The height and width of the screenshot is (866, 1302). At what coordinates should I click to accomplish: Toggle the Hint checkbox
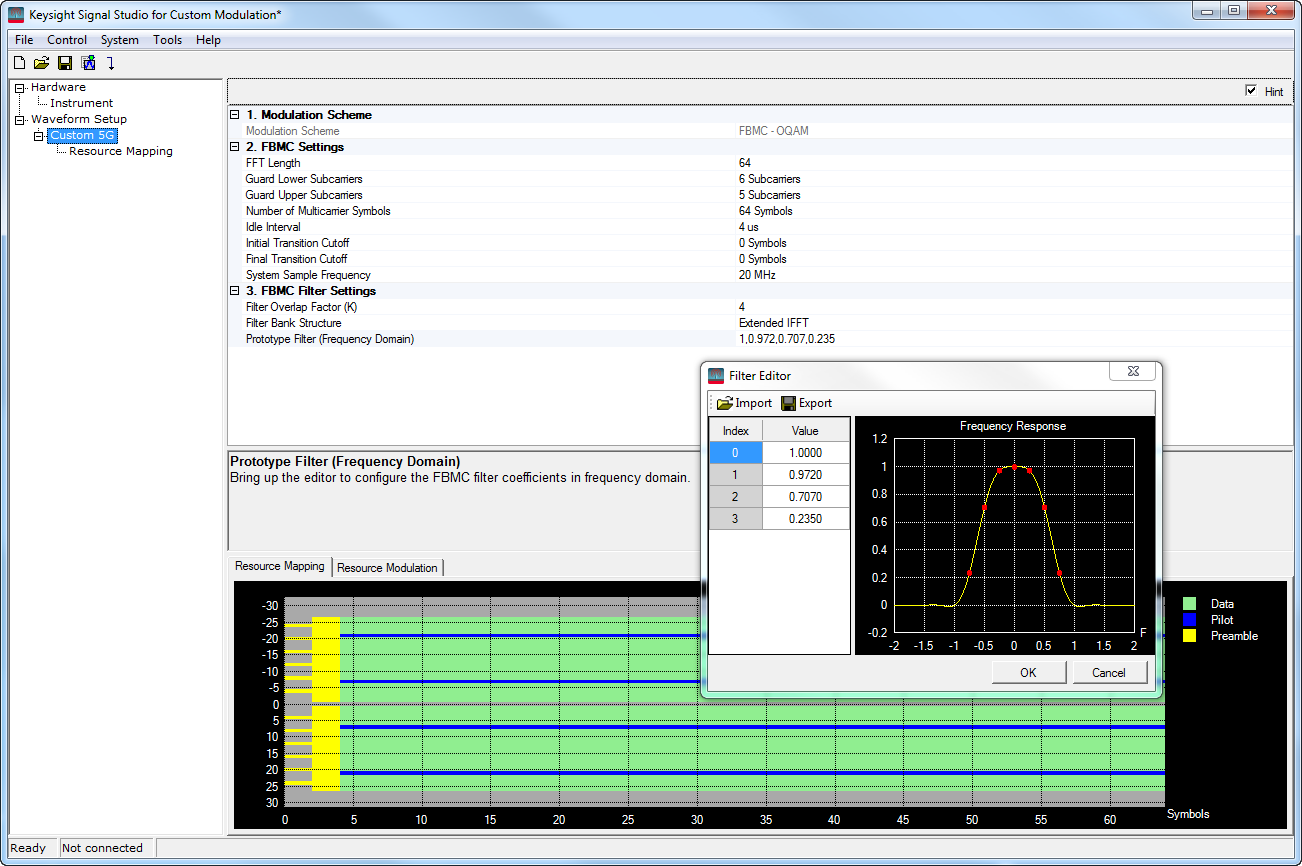(x=1251, y=90)
